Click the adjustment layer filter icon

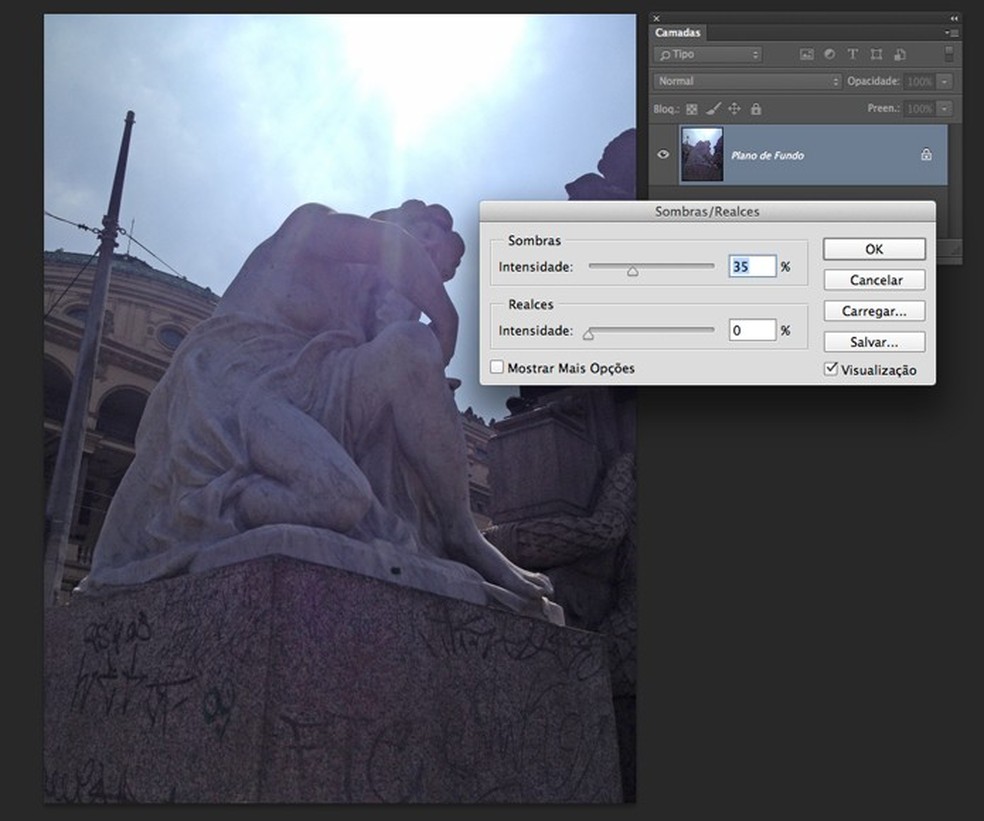829,55
